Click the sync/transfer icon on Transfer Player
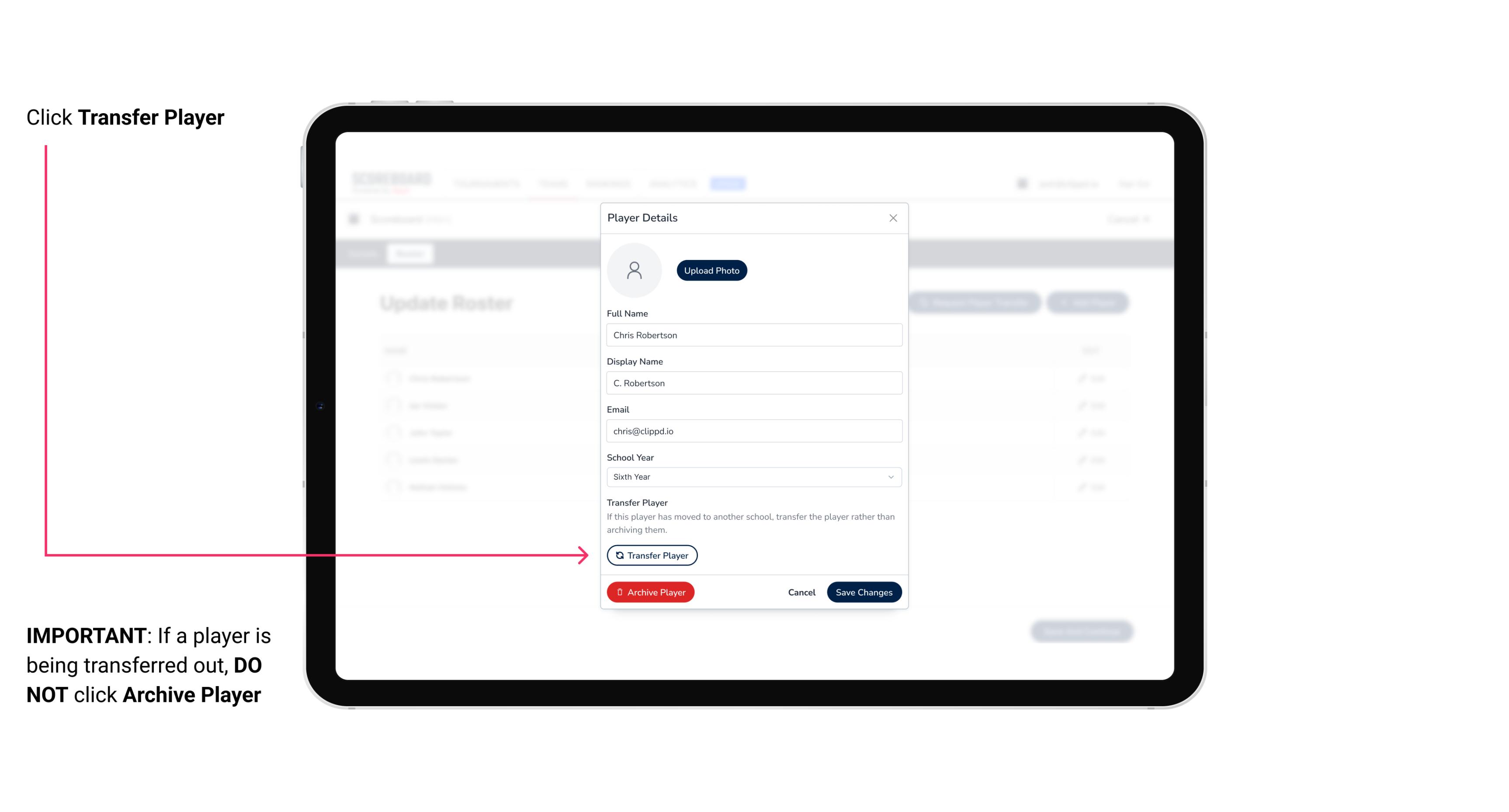1509x812 pixels. coord(618,555)
